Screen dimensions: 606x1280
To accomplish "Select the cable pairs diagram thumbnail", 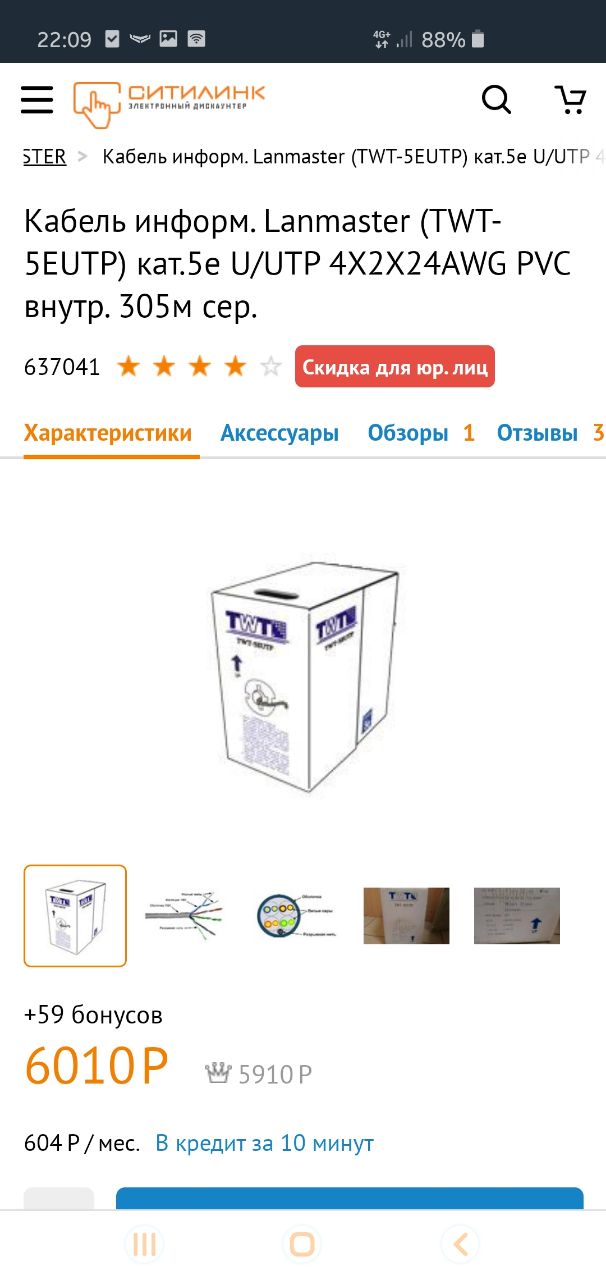I will pyautogui.click(x=185, y=915).
